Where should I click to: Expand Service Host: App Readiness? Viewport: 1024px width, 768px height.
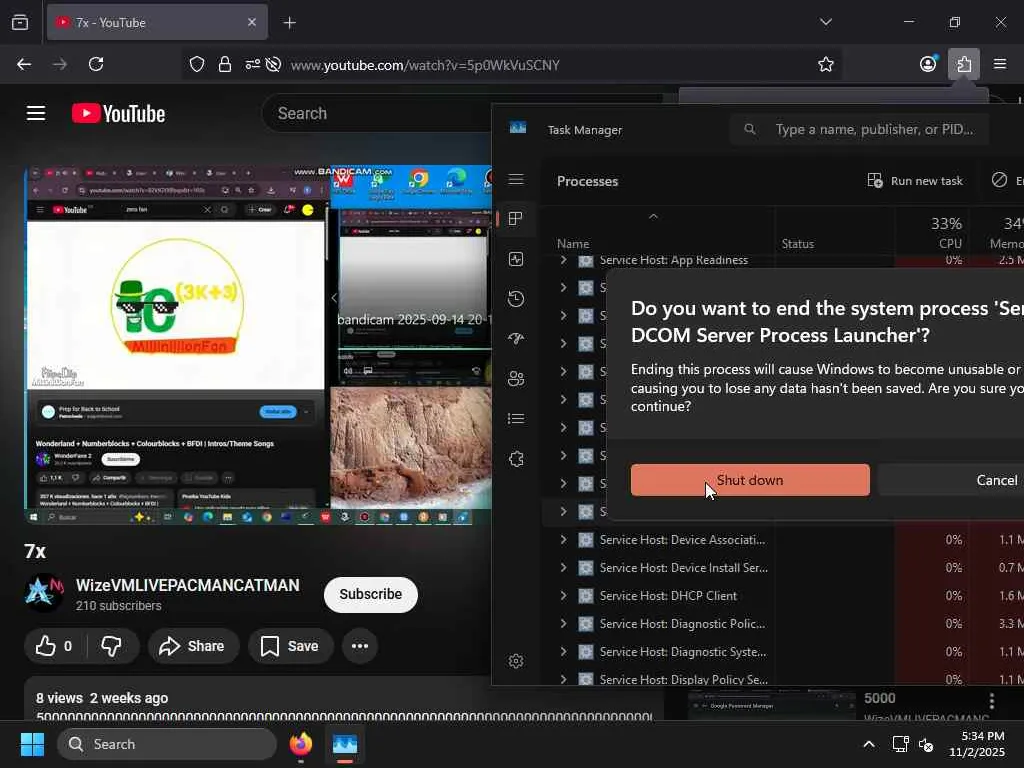[x=563, y=260]
